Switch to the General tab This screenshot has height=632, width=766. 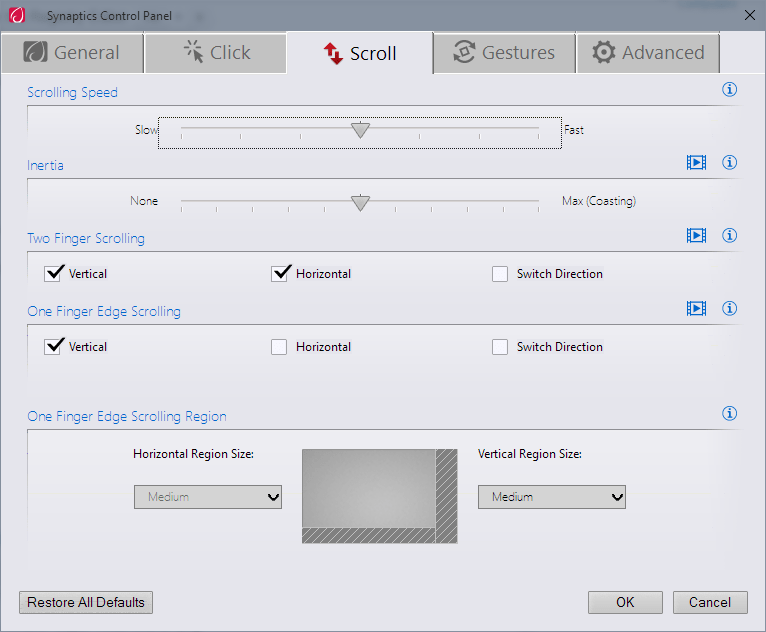(72, 53)
